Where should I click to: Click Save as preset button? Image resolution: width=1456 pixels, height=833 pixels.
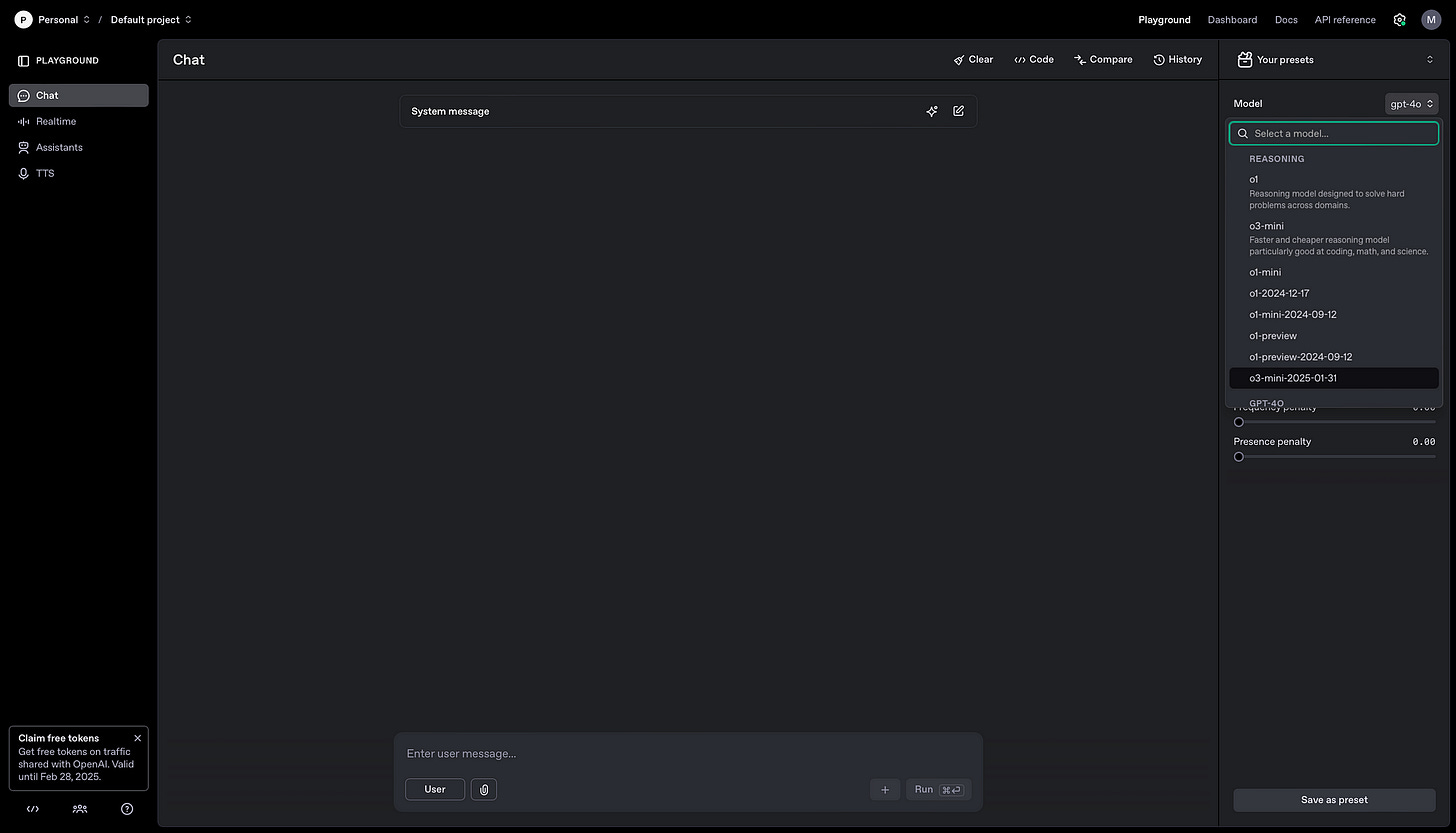1334,800
